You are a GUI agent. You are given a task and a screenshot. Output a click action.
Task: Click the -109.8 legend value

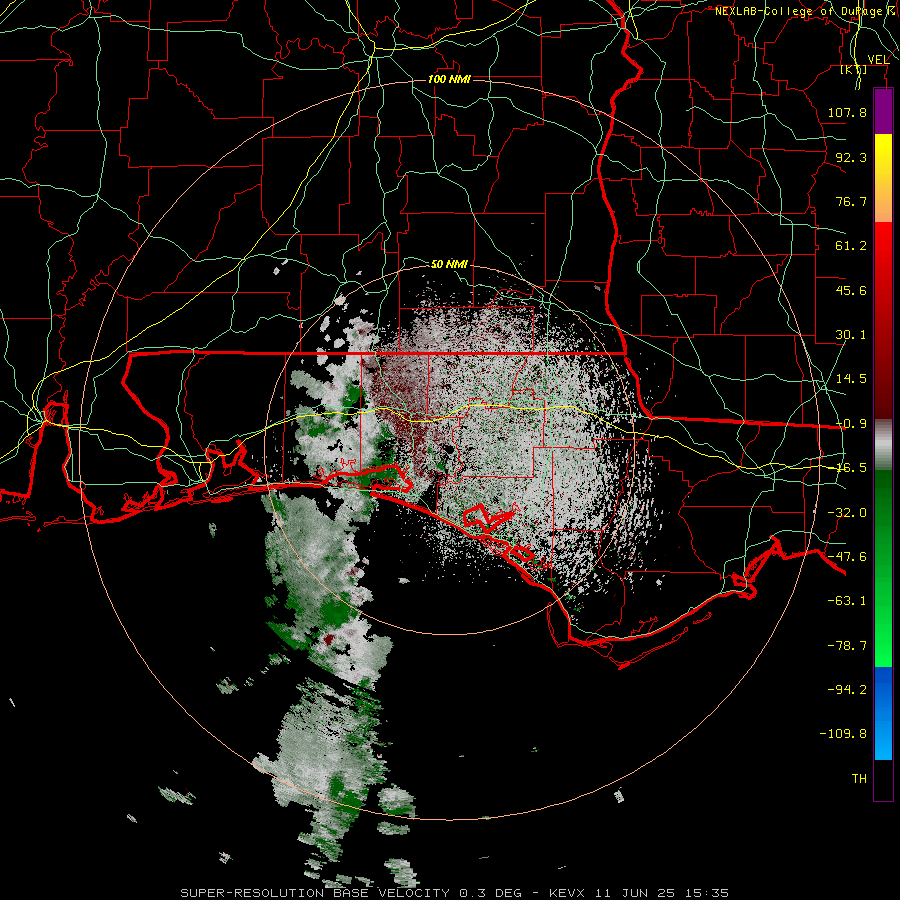click(x=843, y=734)
